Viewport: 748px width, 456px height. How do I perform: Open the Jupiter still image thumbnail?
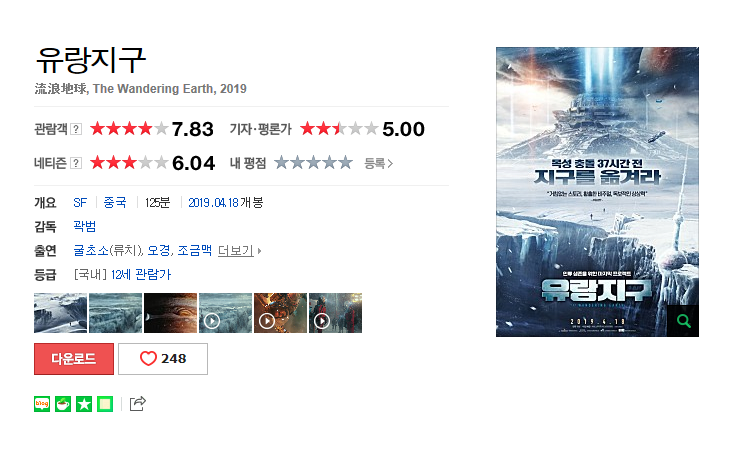click(x=170, y=313)
